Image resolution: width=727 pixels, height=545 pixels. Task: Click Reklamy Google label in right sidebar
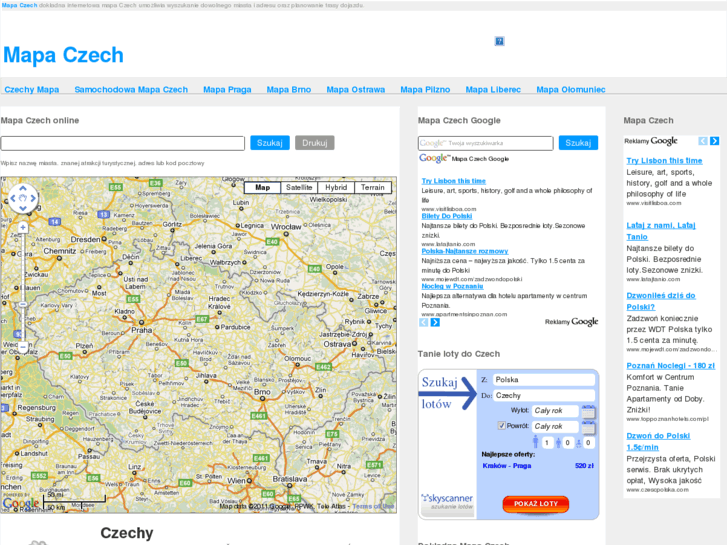(x=650, y=141)
